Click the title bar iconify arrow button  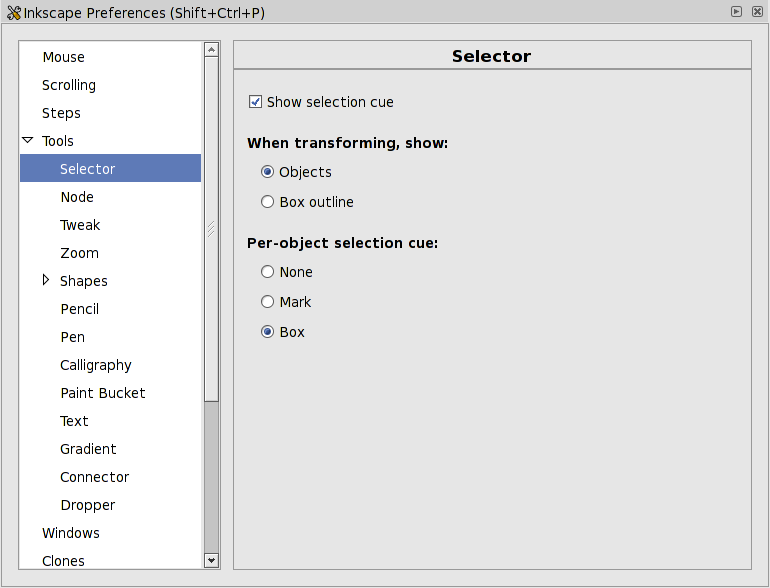736,12
